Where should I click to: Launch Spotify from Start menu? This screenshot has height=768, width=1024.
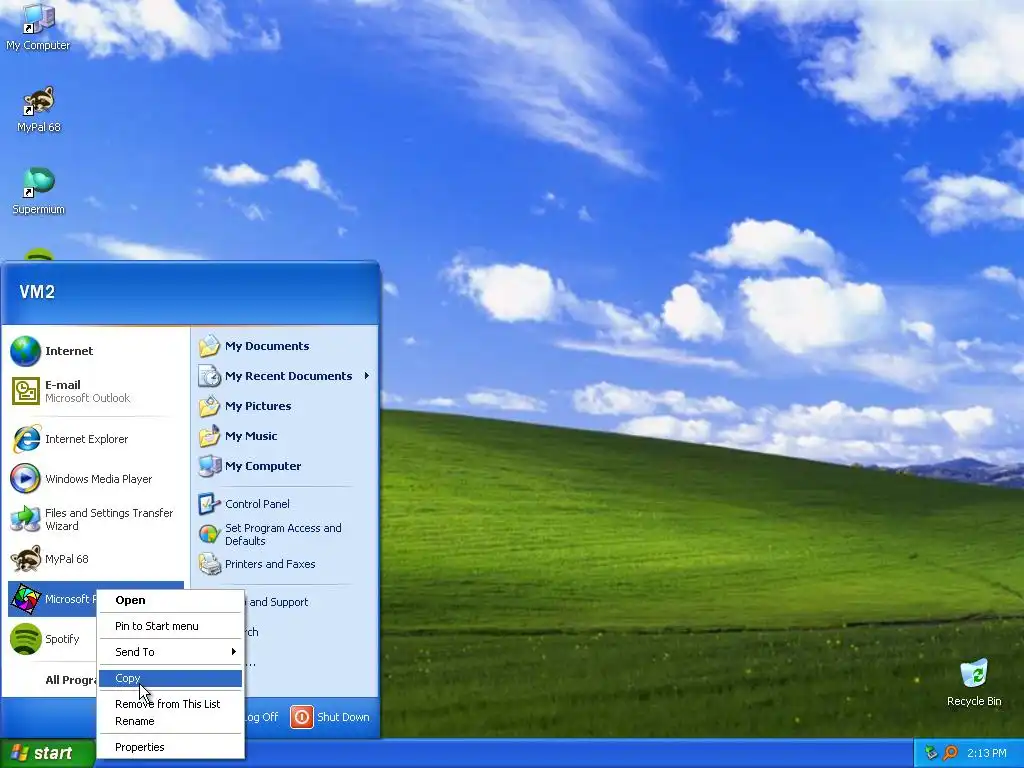(x=52, y=639)
